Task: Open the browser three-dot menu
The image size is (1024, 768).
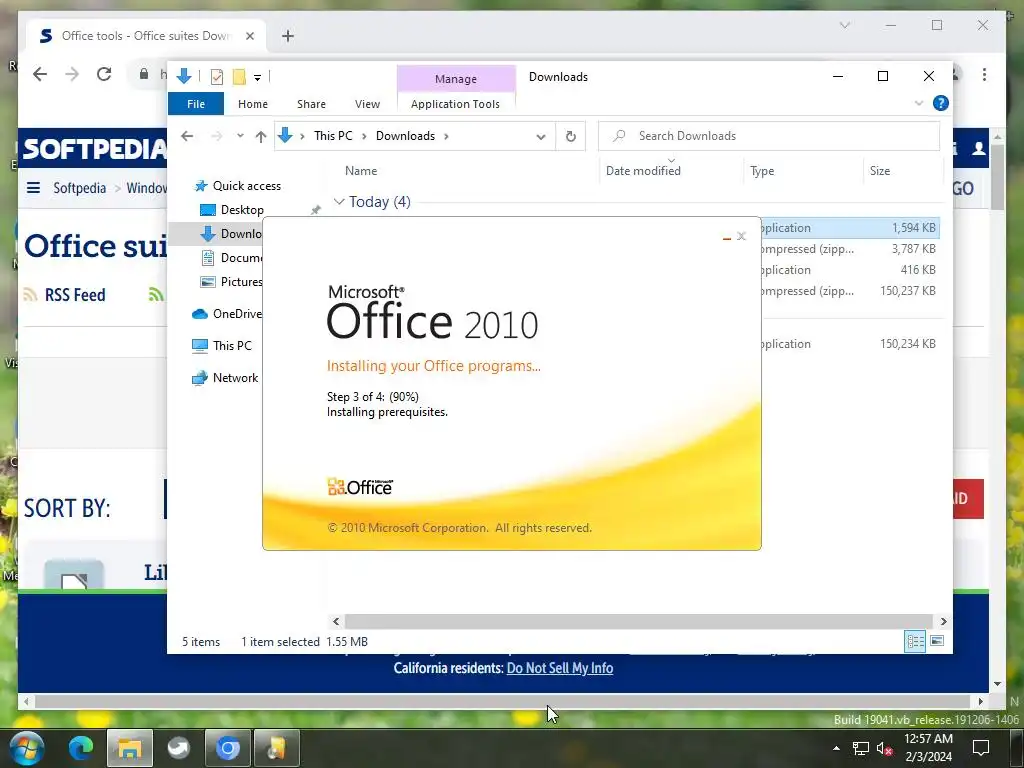Action: [x=984, y=74]
